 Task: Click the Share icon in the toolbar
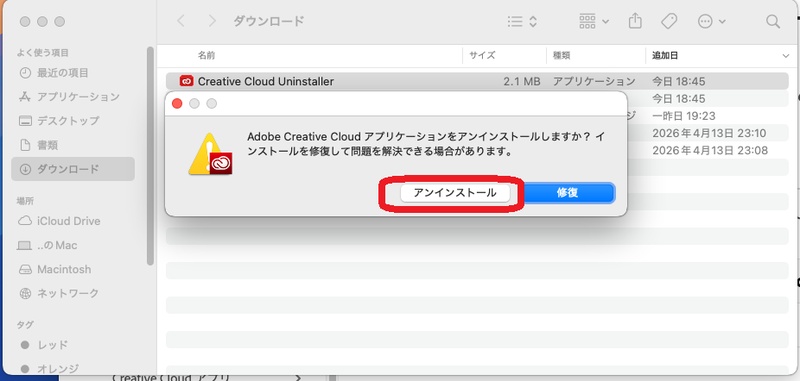click(635, 21)
